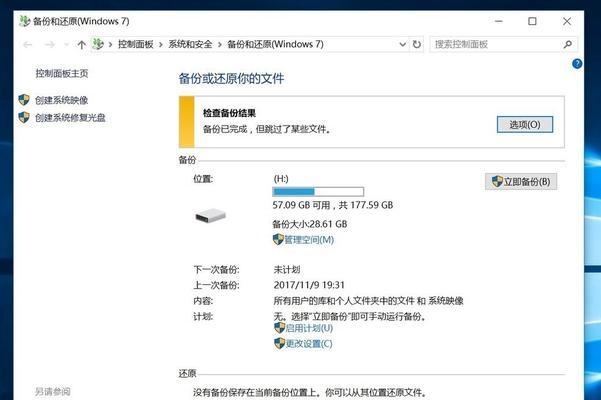Screen dimensions: 601x400
Task: Click the window title bar app icon
Action: 25,21
